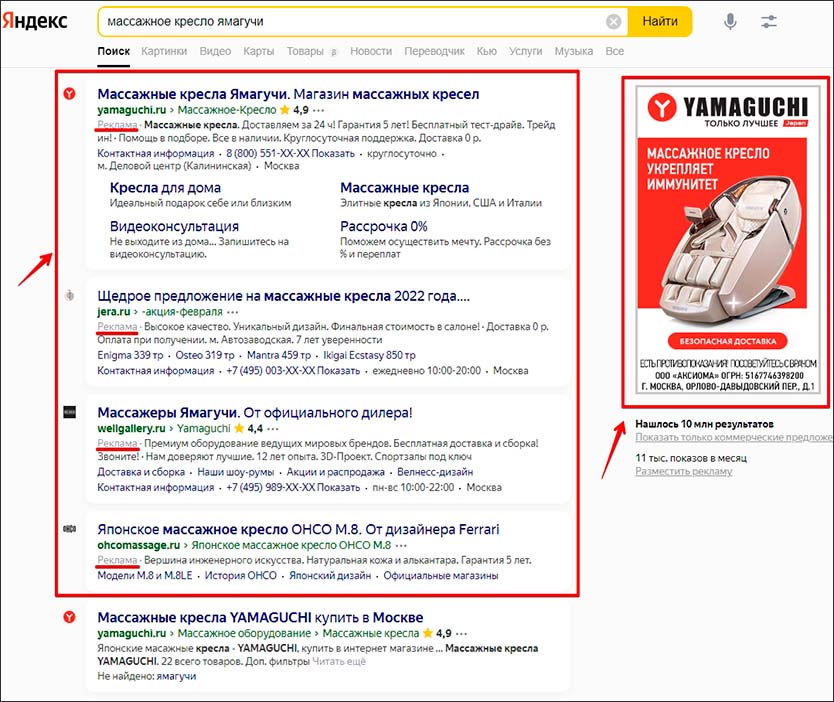Open Наши шоу-румы link

click(x=236, y=472)
